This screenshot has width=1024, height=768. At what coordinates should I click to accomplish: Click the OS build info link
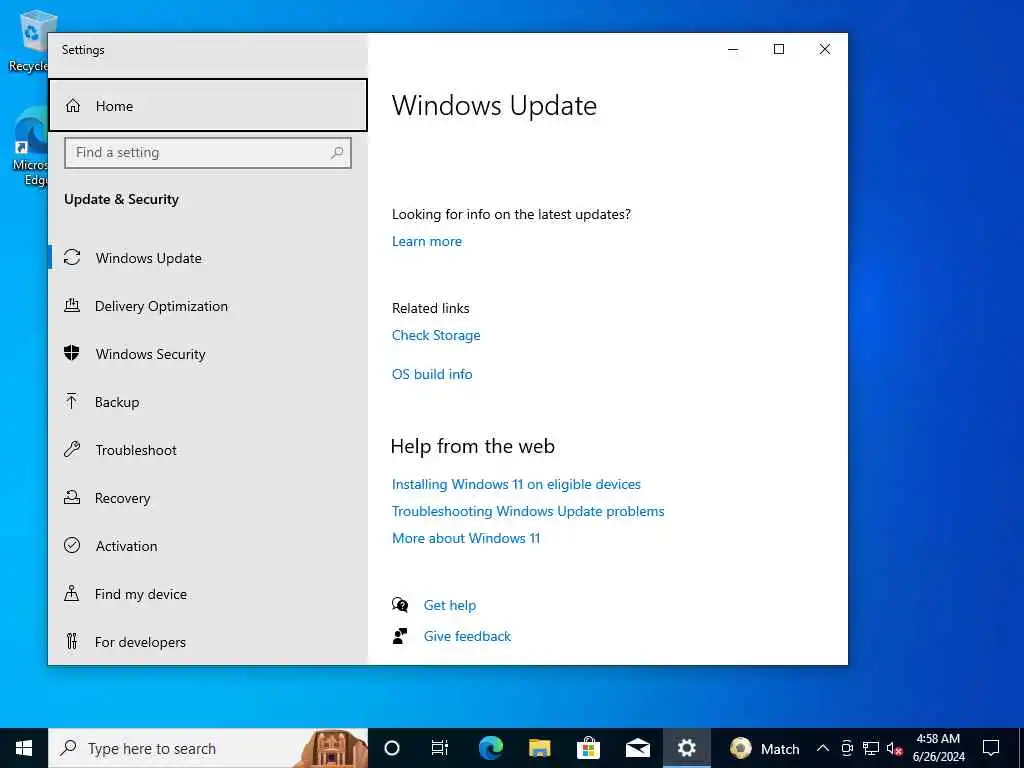point(432,374)
